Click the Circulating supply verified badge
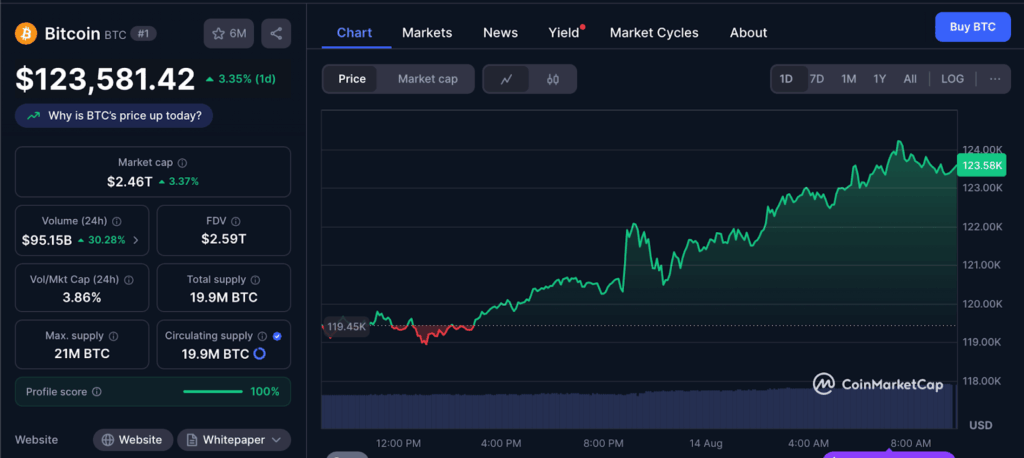The width and height of the screenshot is (1024, 458). pyautogui.click(x=277, y=336)
